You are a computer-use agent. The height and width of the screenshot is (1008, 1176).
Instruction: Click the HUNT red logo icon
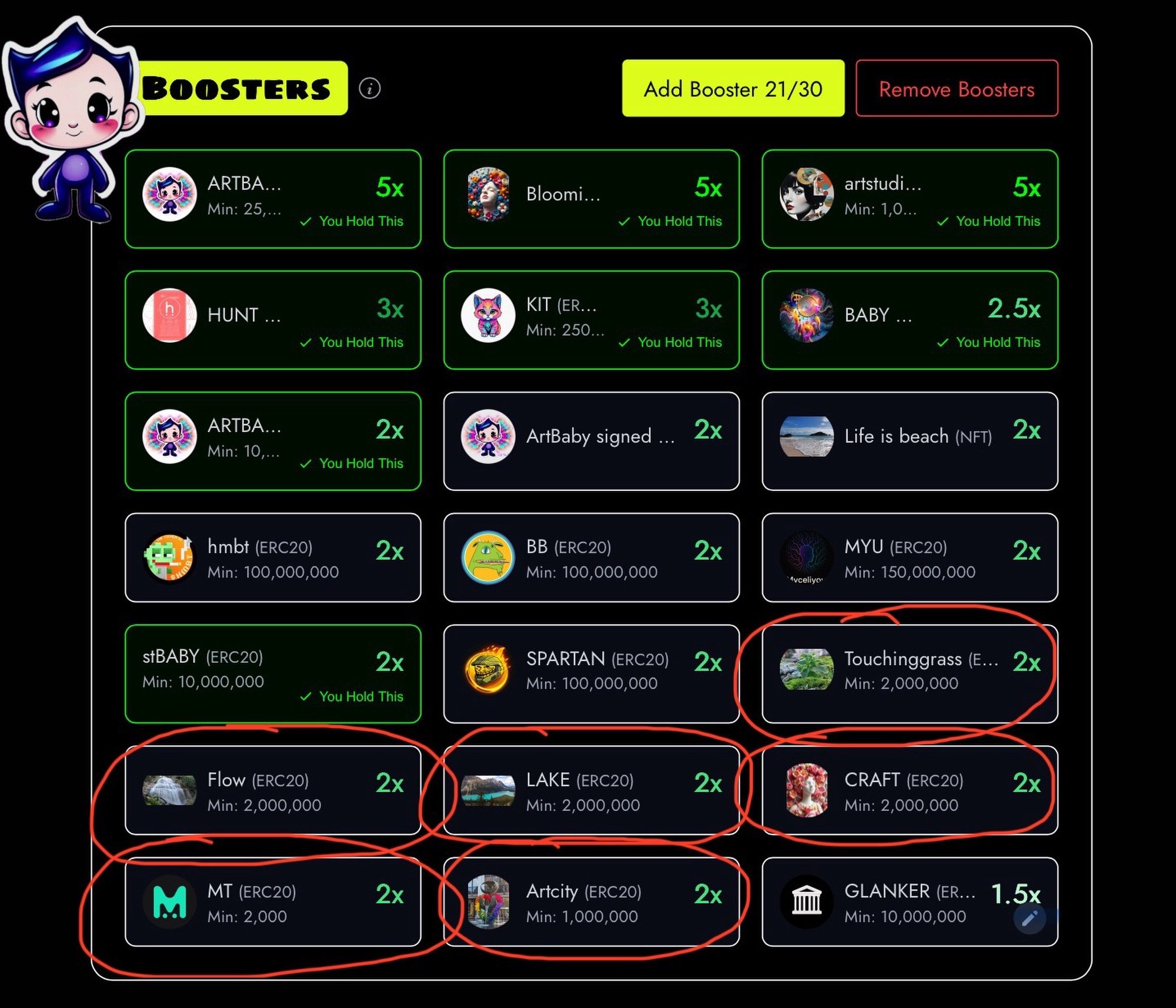(169, 315)
